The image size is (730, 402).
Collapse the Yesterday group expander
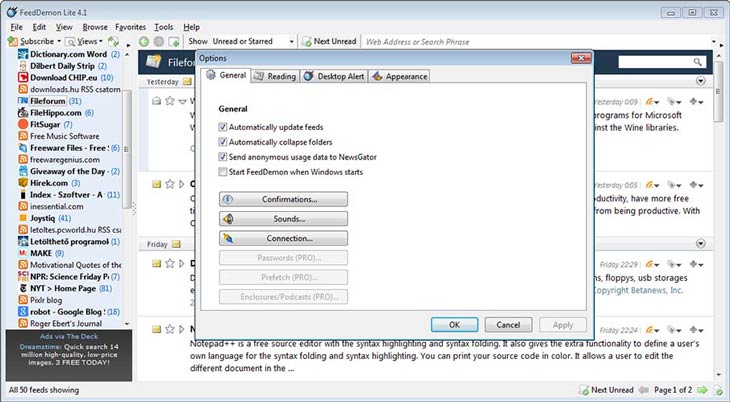point(700,80)
